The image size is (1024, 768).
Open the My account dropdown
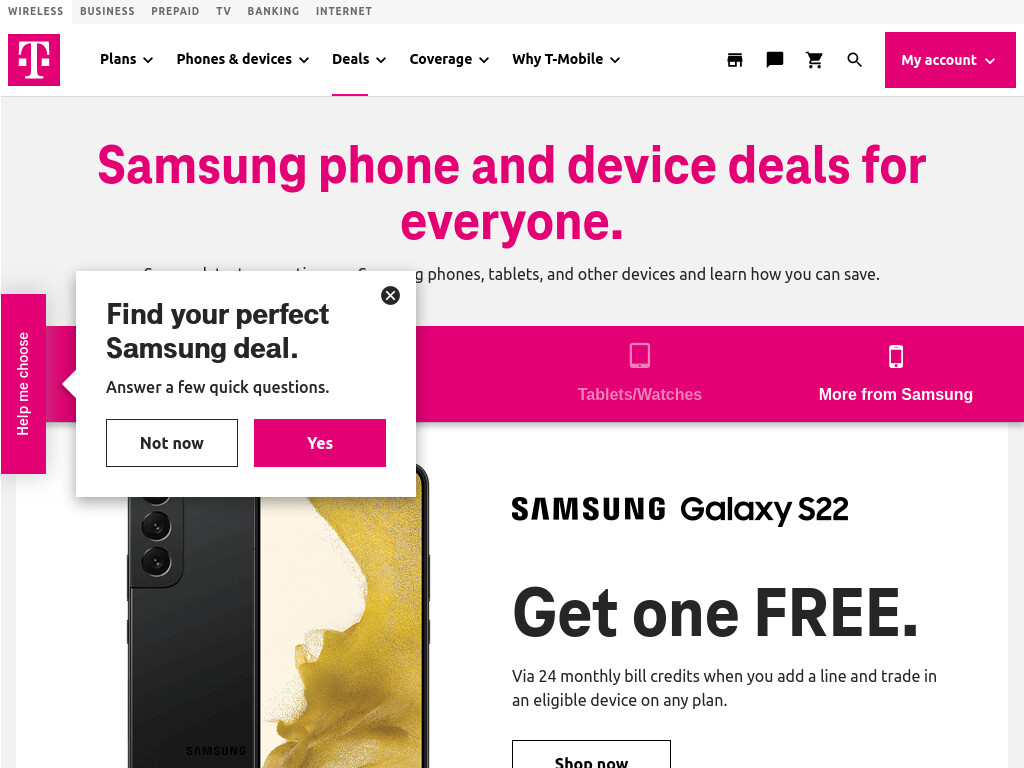coord(950,60)
